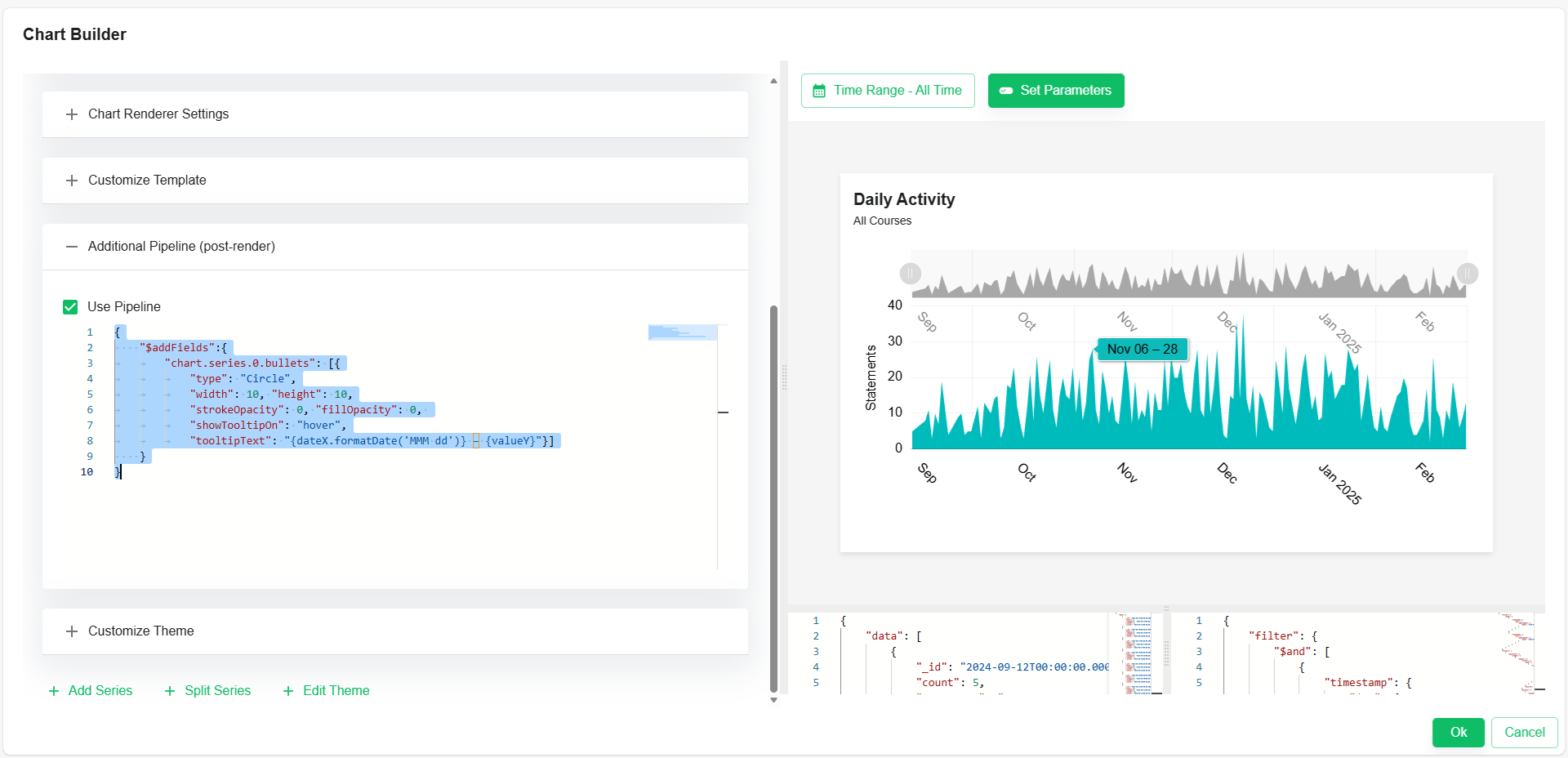Viewport: 1568px width, 758px height.
Task: Click the "chart.series.0.bullets" line in pipeline editor
Action: click(252, 363)
